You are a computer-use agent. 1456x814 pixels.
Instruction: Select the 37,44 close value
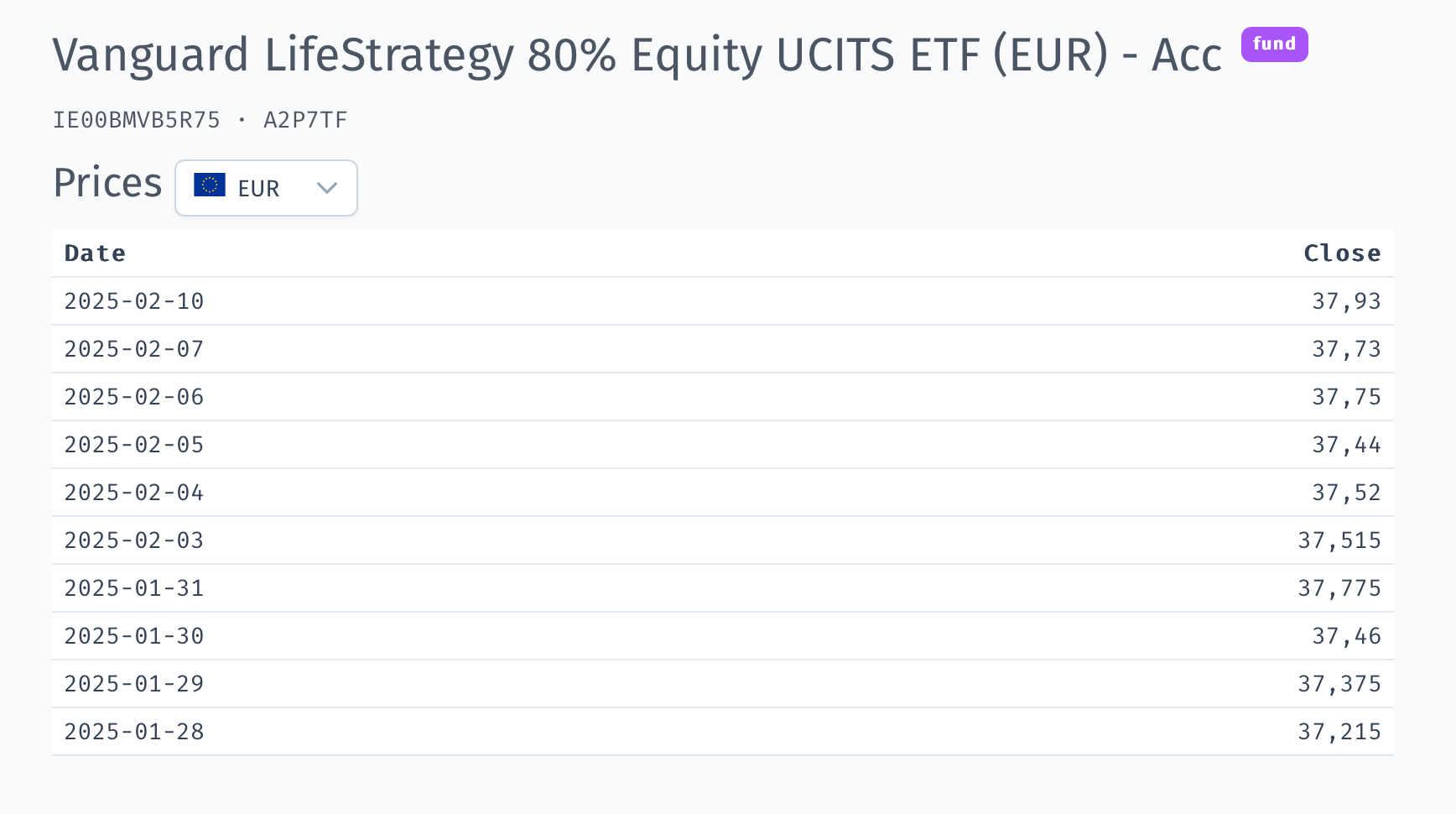pyautogui.click(x=1346, y=445)
